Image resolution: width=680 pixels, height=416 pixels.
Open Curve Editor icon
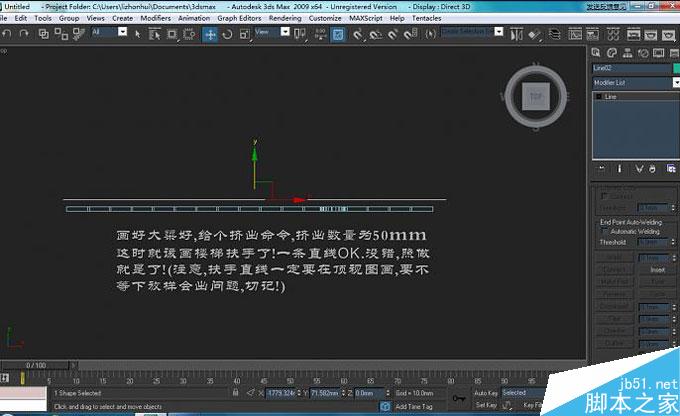click(575, 34)
